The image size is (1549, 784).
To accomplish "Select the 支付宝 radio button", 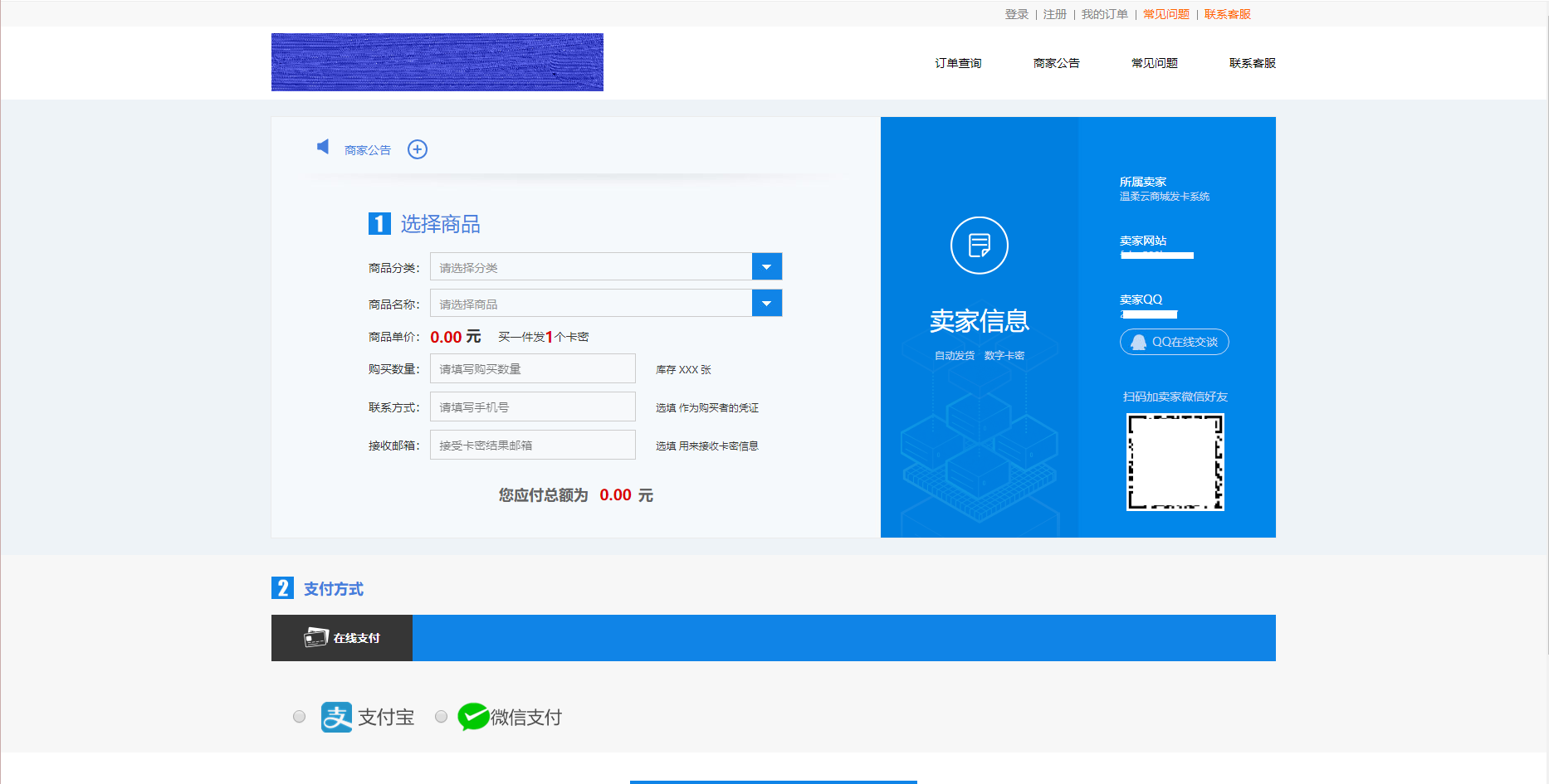I will point(299,717).
